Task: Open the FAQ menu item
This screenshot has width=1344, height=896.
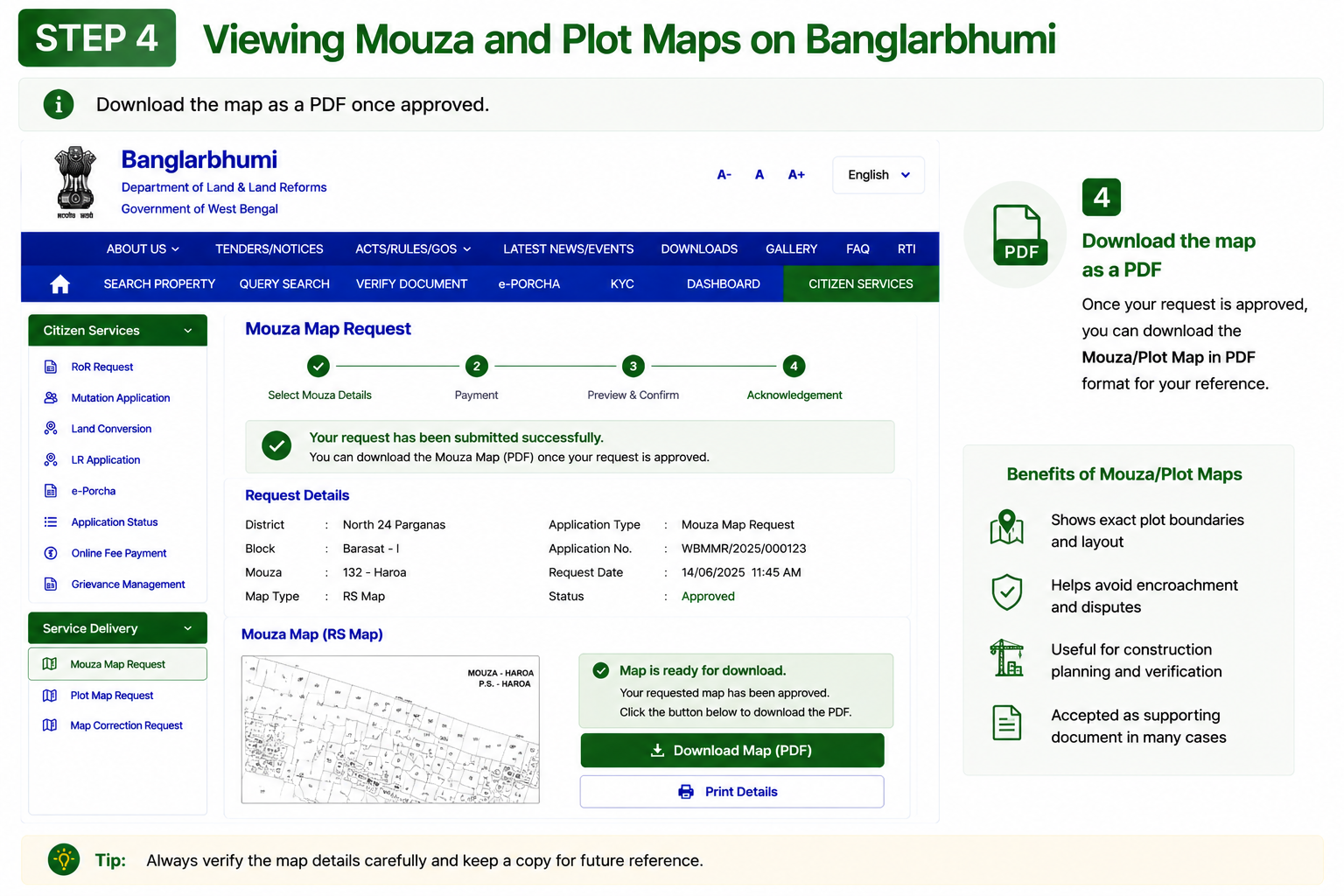Action: [x=857, y=249]
